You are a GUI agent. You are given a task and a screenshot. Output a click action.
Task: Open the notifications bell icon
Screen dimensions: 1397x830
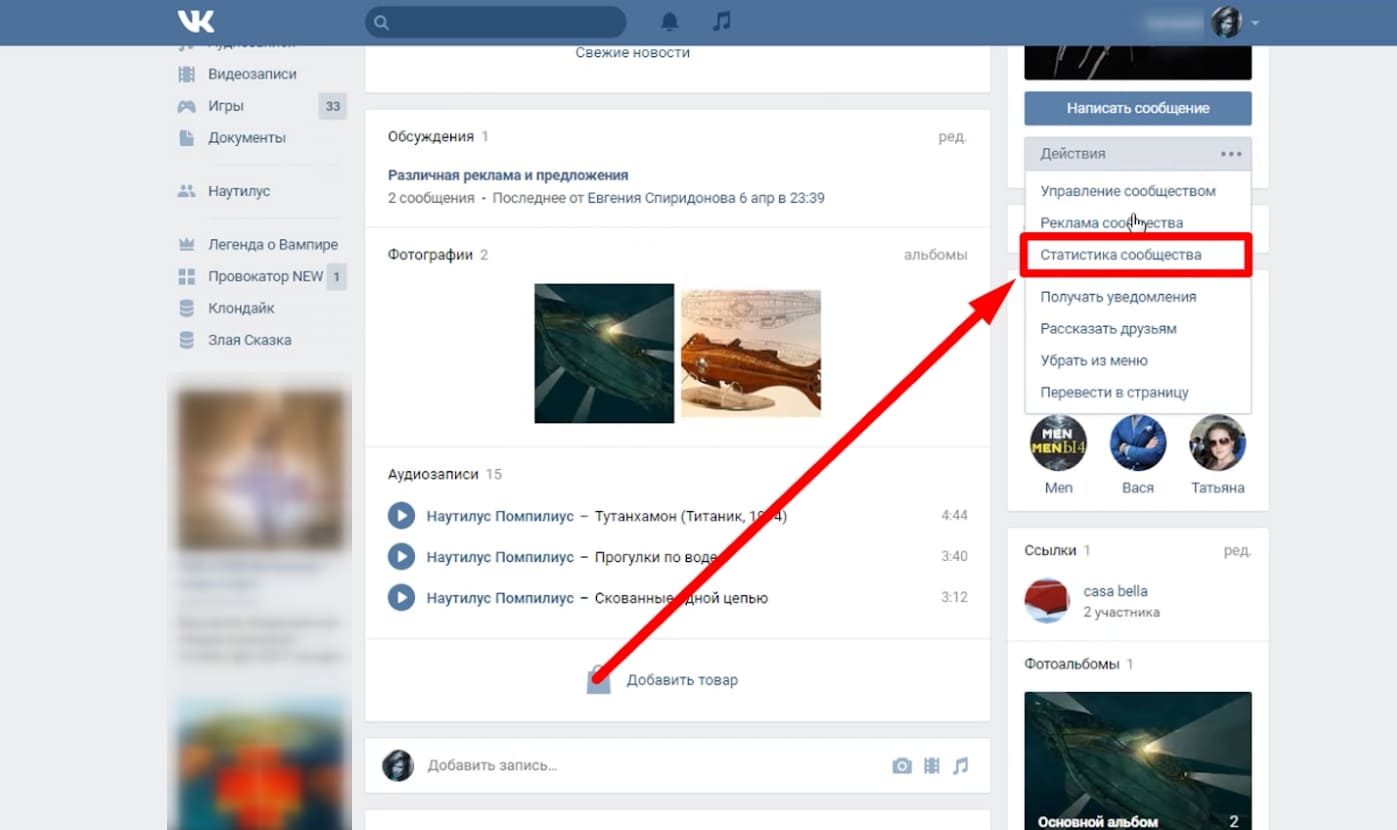(670, 22)
